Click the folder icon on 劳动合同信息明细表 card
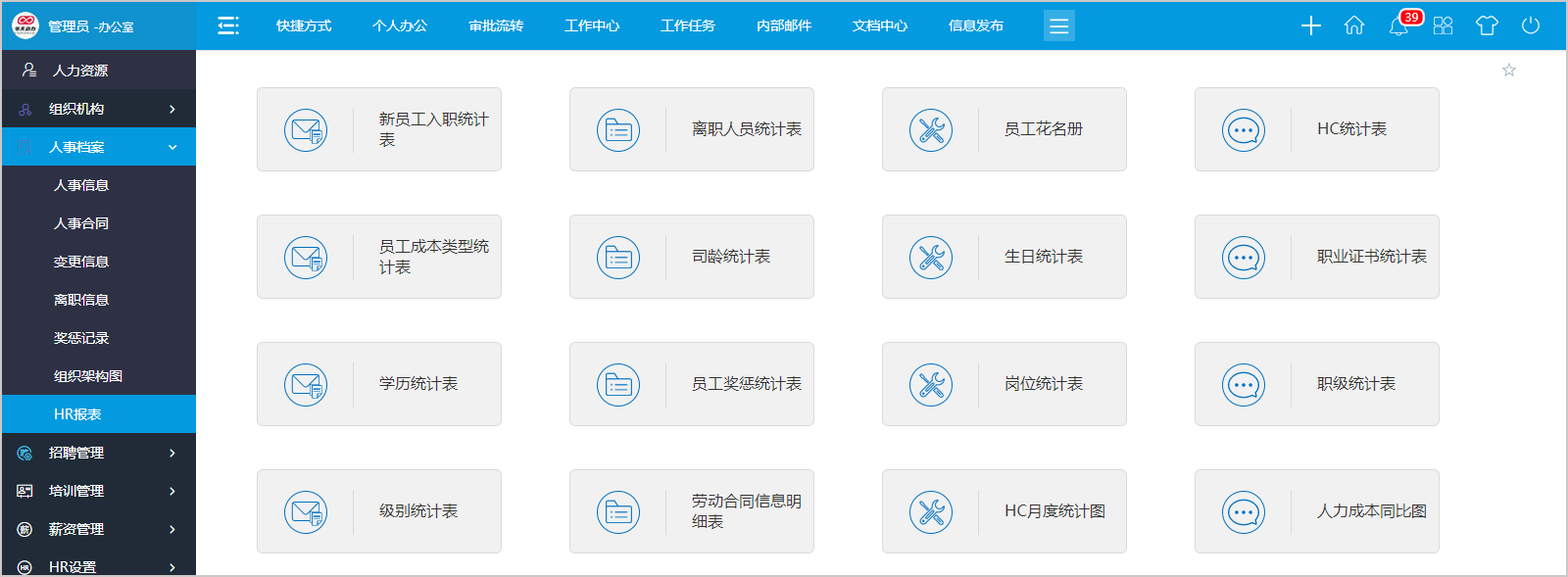Image resolution: width=1568 pixels, height=577 pixels. point(618,511)
